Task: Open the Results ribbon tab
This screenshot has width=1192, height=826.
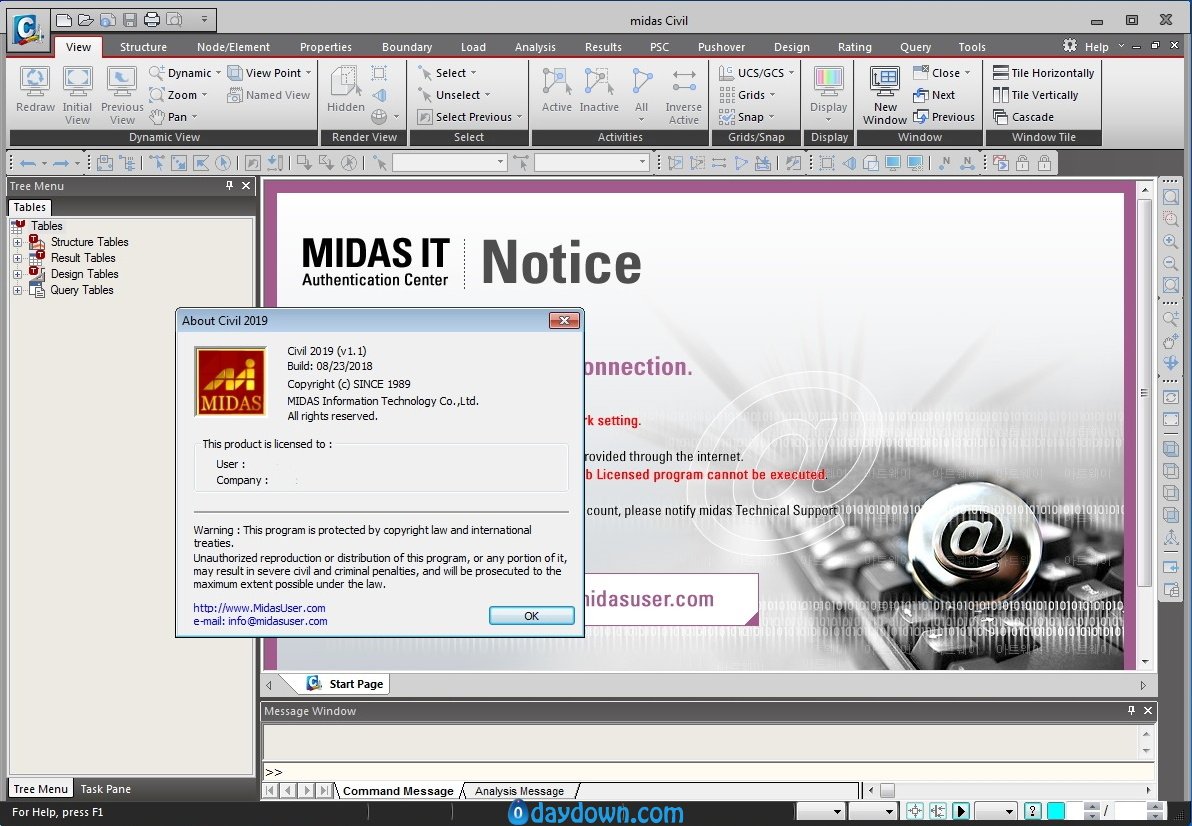Action: [x=603, y=47]
